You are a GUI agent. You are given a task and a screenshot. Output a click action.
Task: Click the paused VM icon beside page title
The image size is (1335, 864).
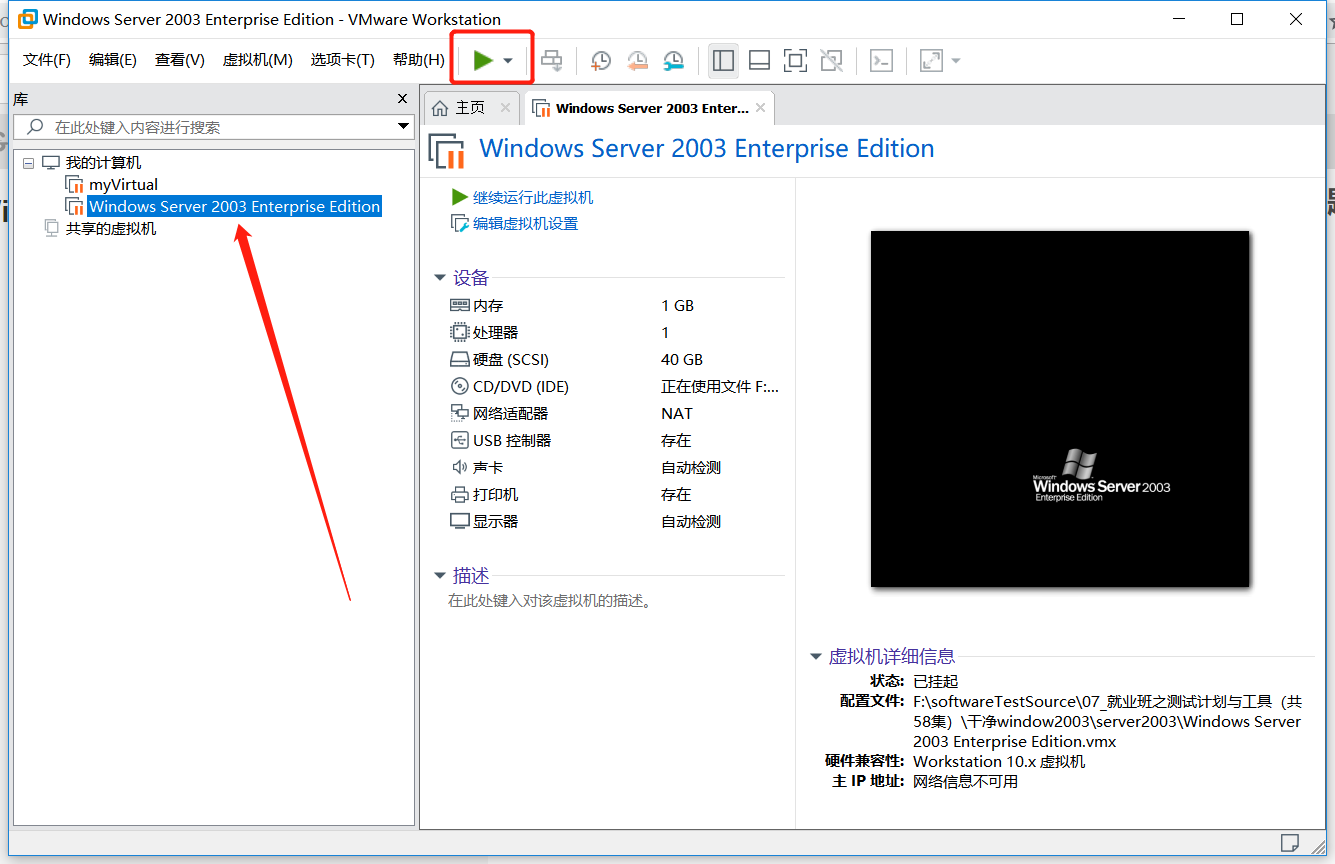pos(447,151)
